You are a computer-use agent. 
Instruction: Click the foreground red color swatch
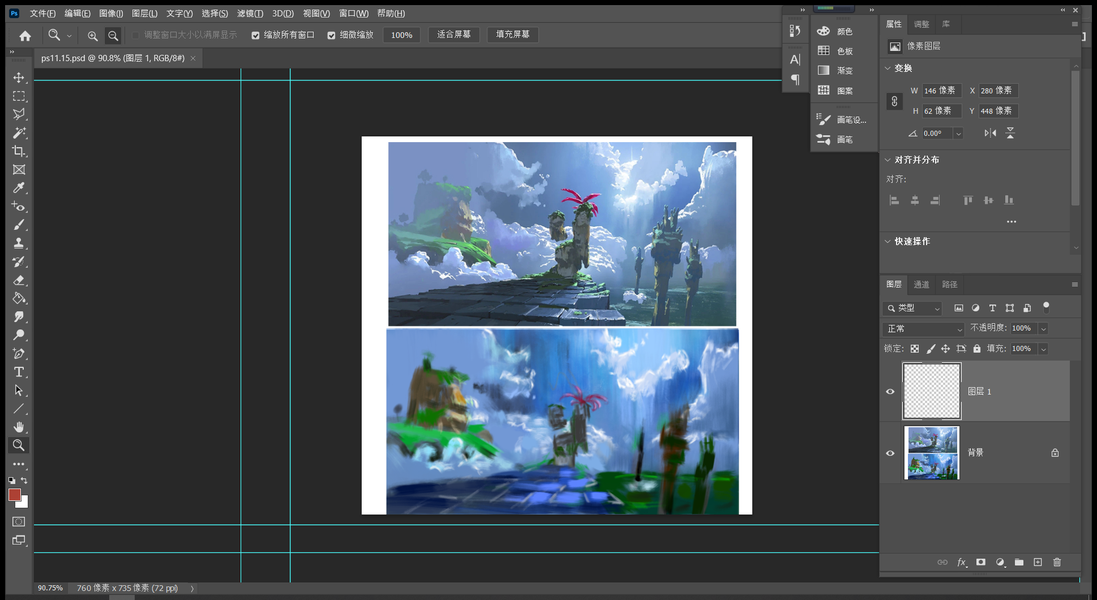[14, 494]
